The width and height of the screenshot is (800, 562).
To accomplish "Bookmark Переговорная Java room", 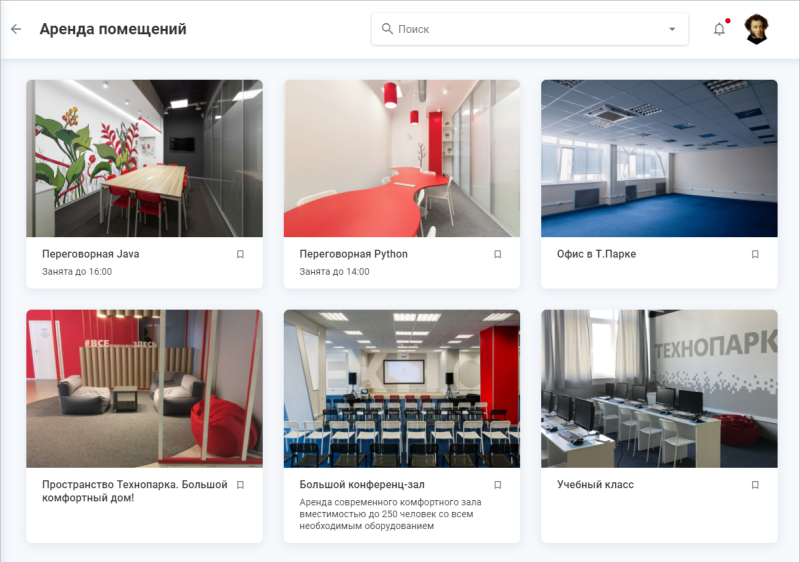I will pos(240,254).
